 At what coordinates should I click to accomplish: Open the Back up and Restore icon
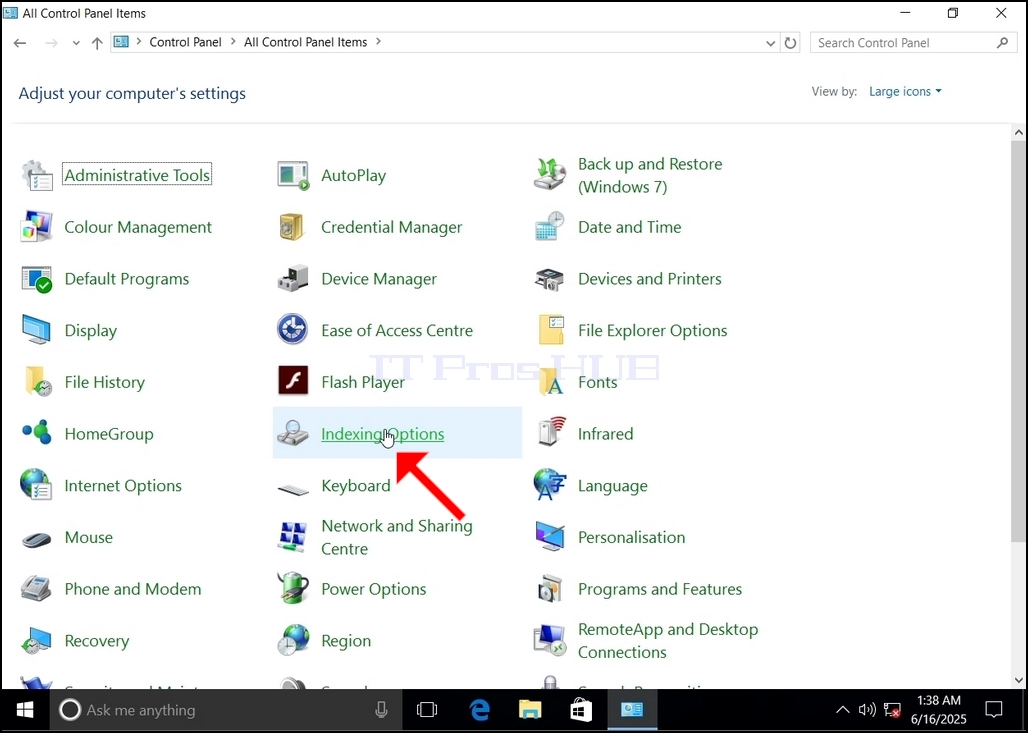pos(550,175)
